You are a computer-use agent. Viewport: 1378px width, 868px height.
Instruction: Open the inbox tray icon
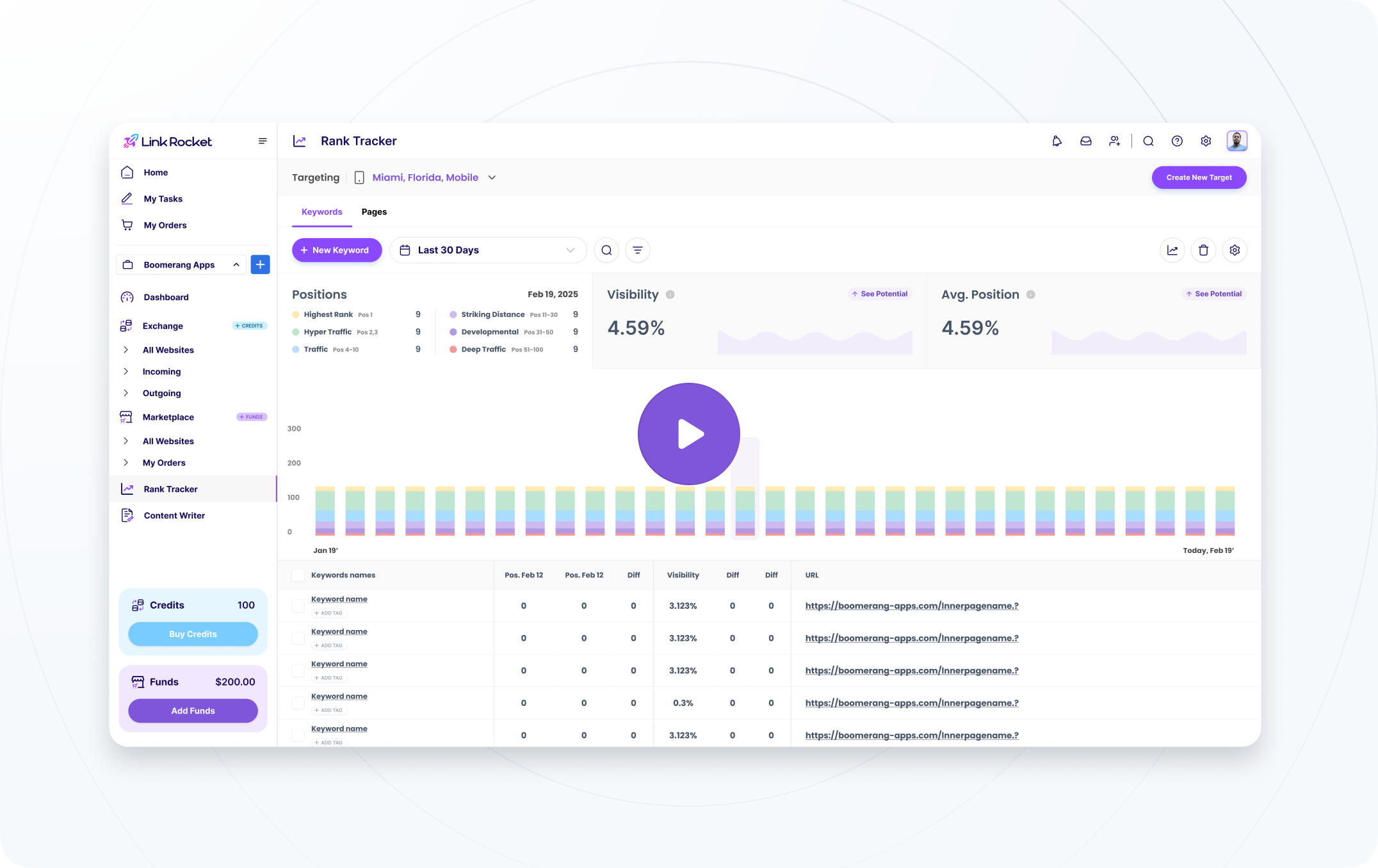coord(1085,141)
